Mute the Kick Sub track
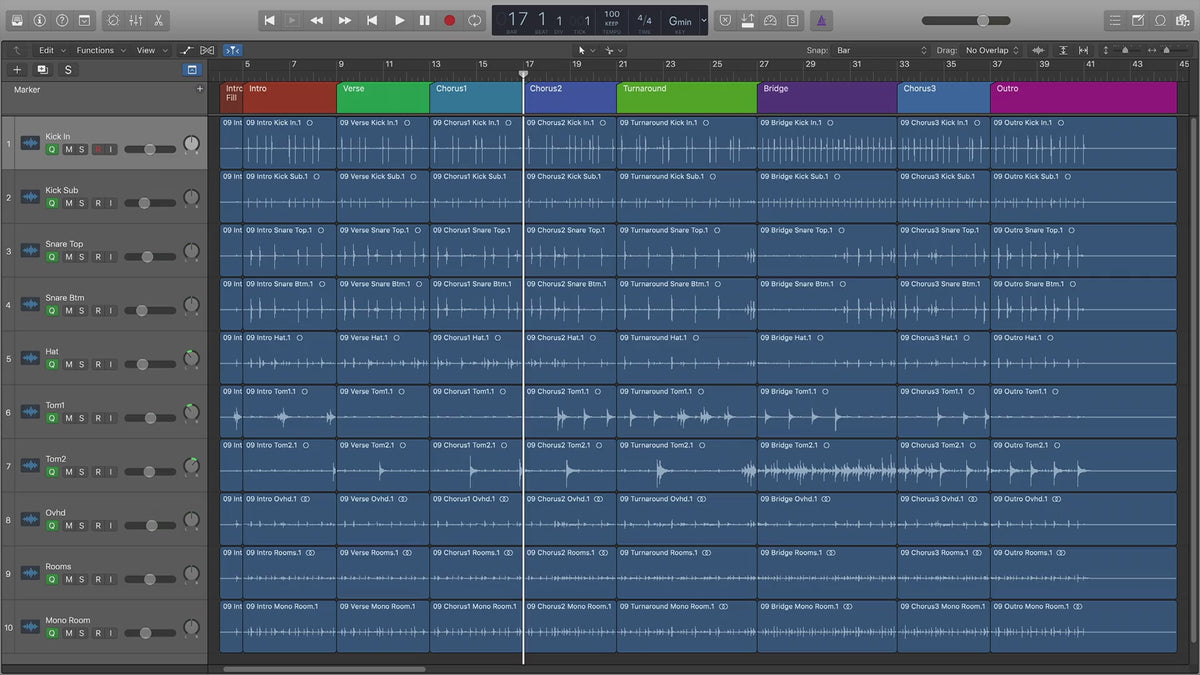 point(68,203)
